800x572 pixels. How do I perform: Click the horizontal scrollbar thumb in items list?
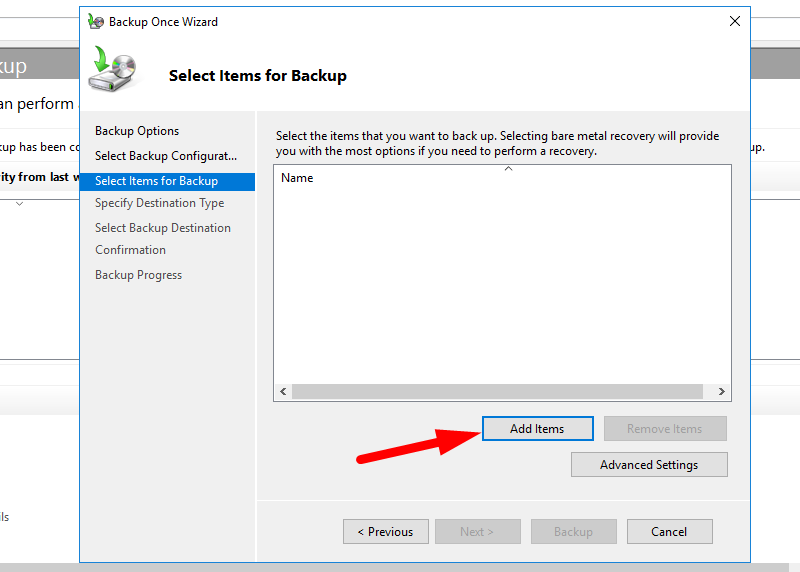(x=497, y=392)
